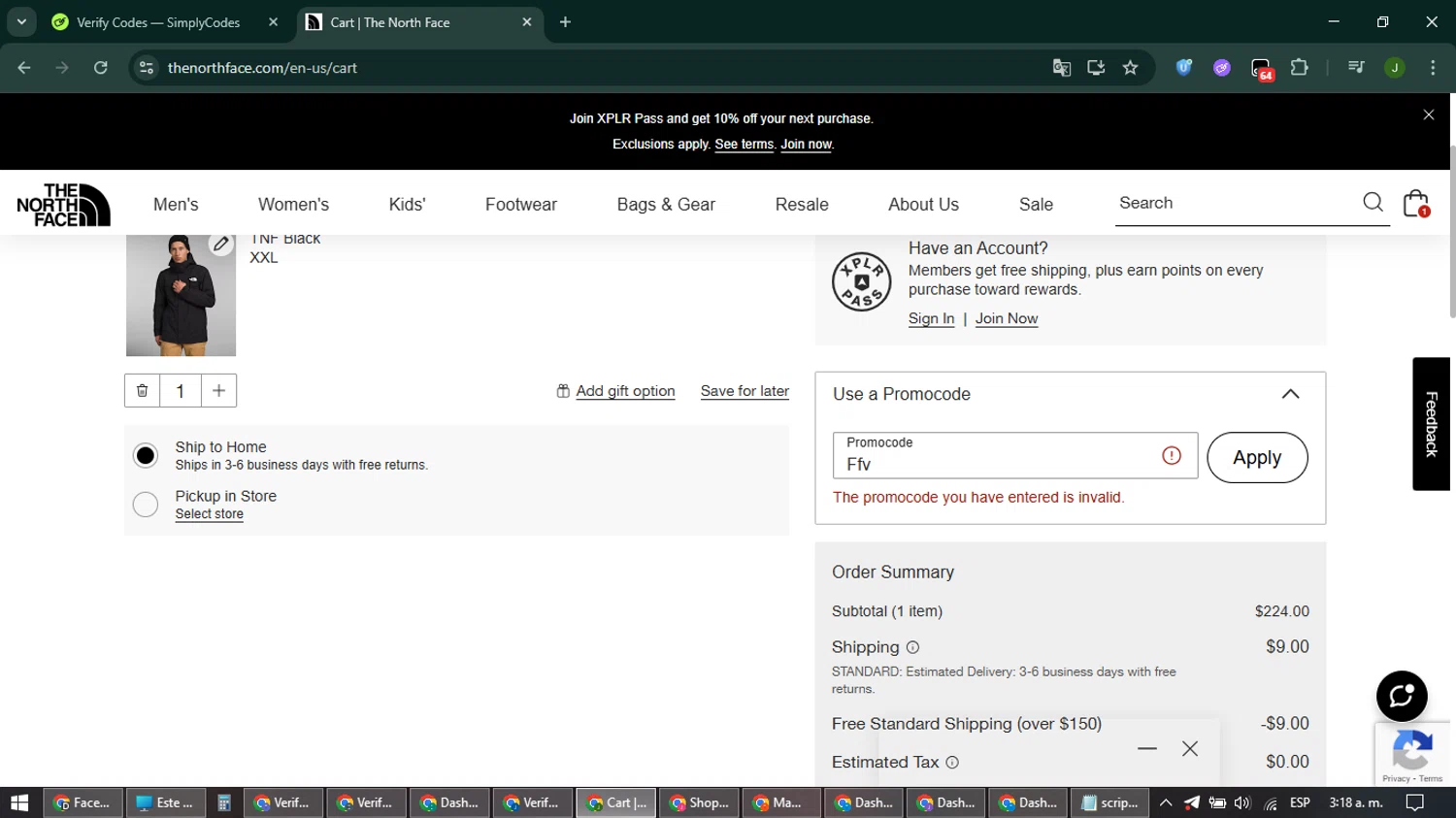Open Sale menu
Image resolution: width=1456 pixels, height=818 pixels.
pos(1036,205)
